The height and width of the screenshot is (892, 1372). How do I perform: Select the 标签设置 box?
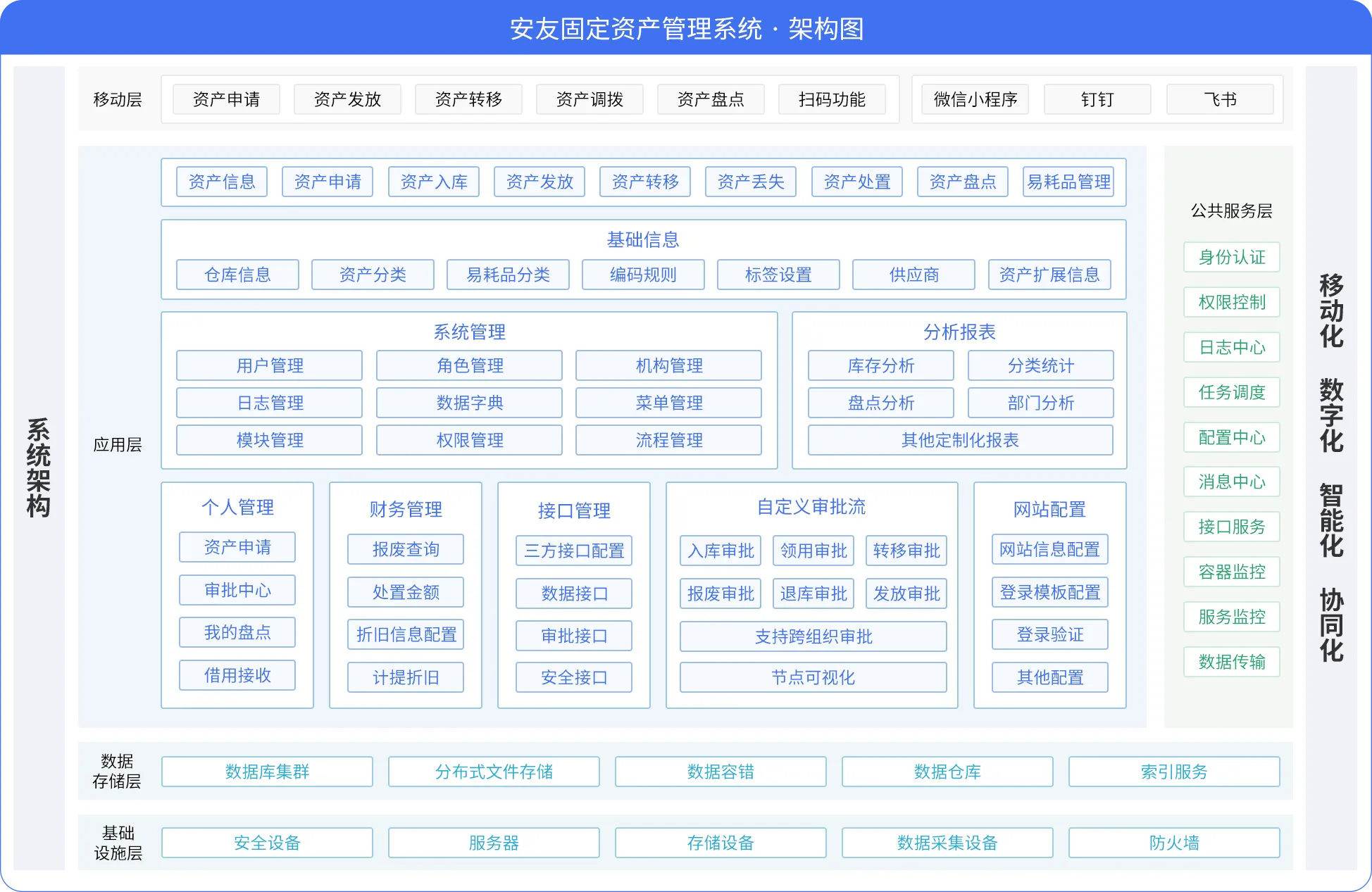coord(778,275)
